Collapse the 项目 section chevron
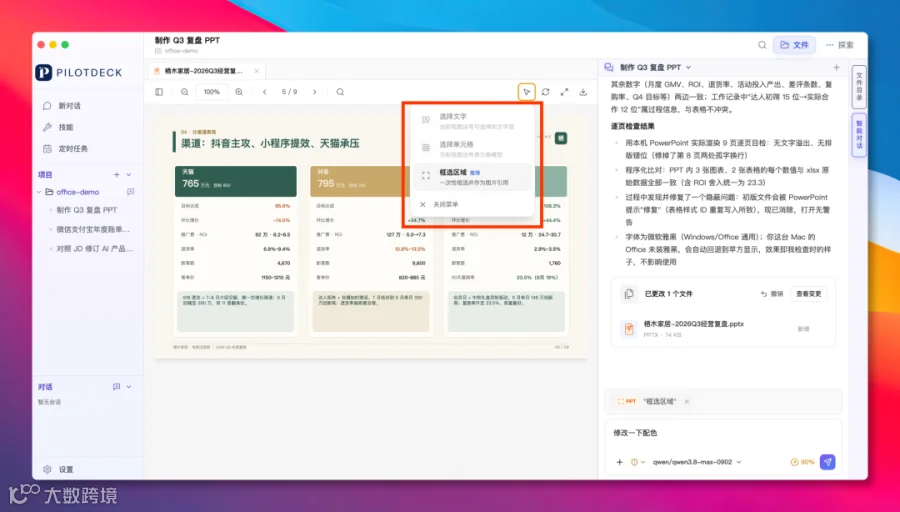 (x=129, y=174)
